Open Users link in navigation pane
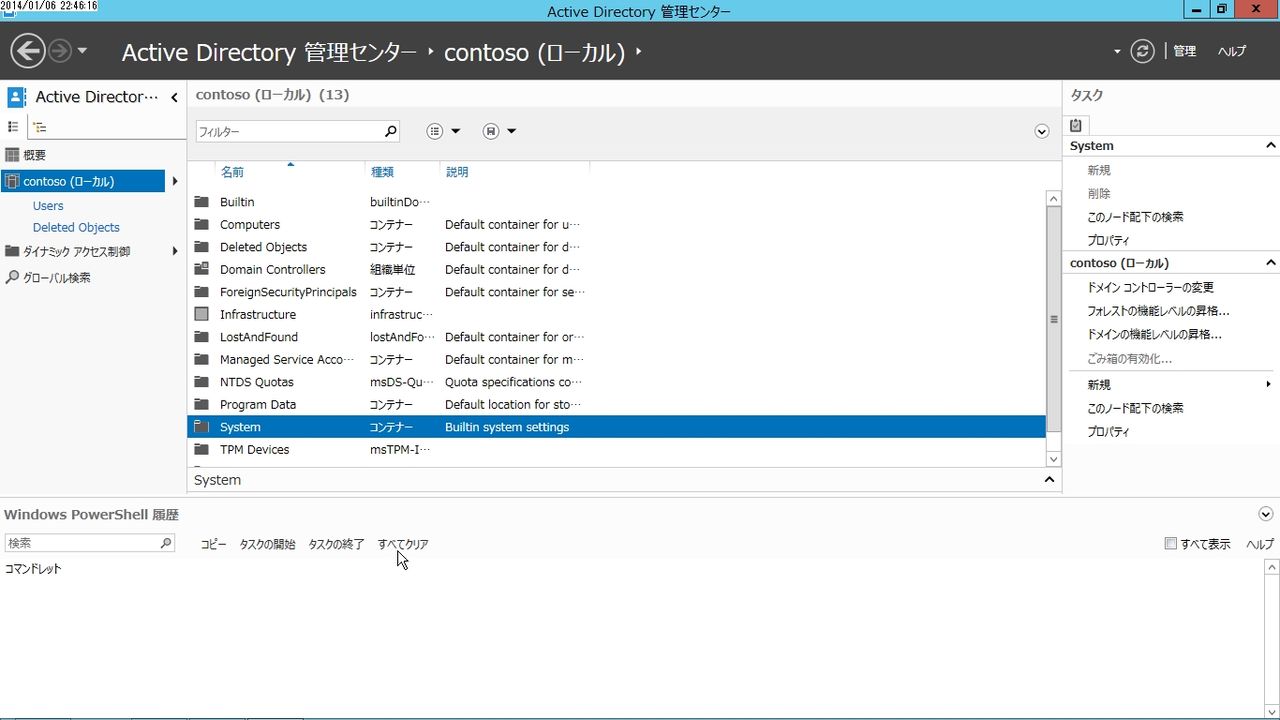 coord(48,206)
